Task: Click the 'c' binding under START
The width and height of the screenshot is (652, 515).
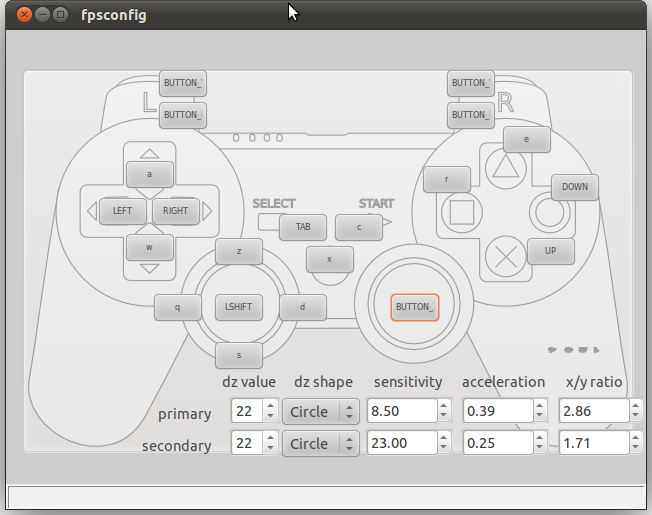Action: [359, 227]
